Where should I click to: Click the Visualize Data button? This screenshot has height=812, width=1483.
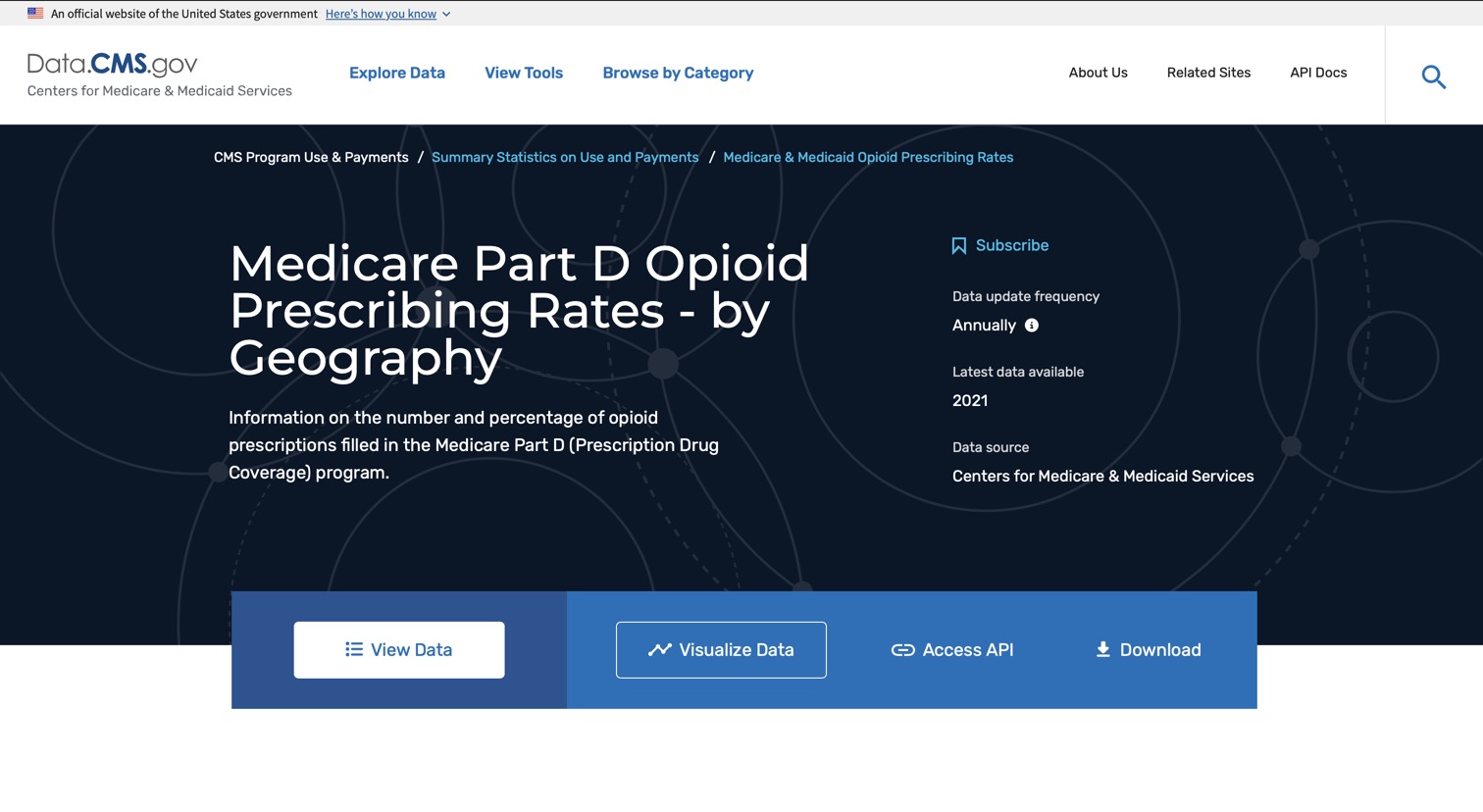pos(721,649)
